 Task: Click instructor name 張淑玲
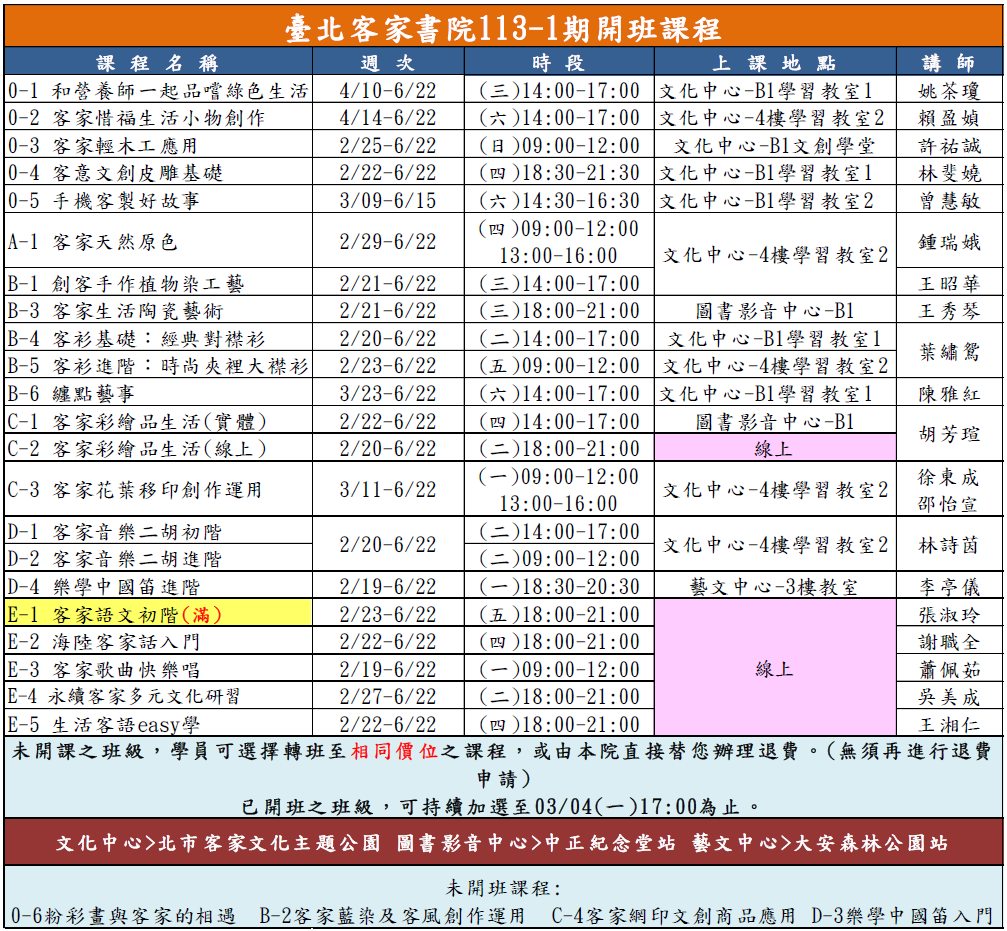click(949, 614)
